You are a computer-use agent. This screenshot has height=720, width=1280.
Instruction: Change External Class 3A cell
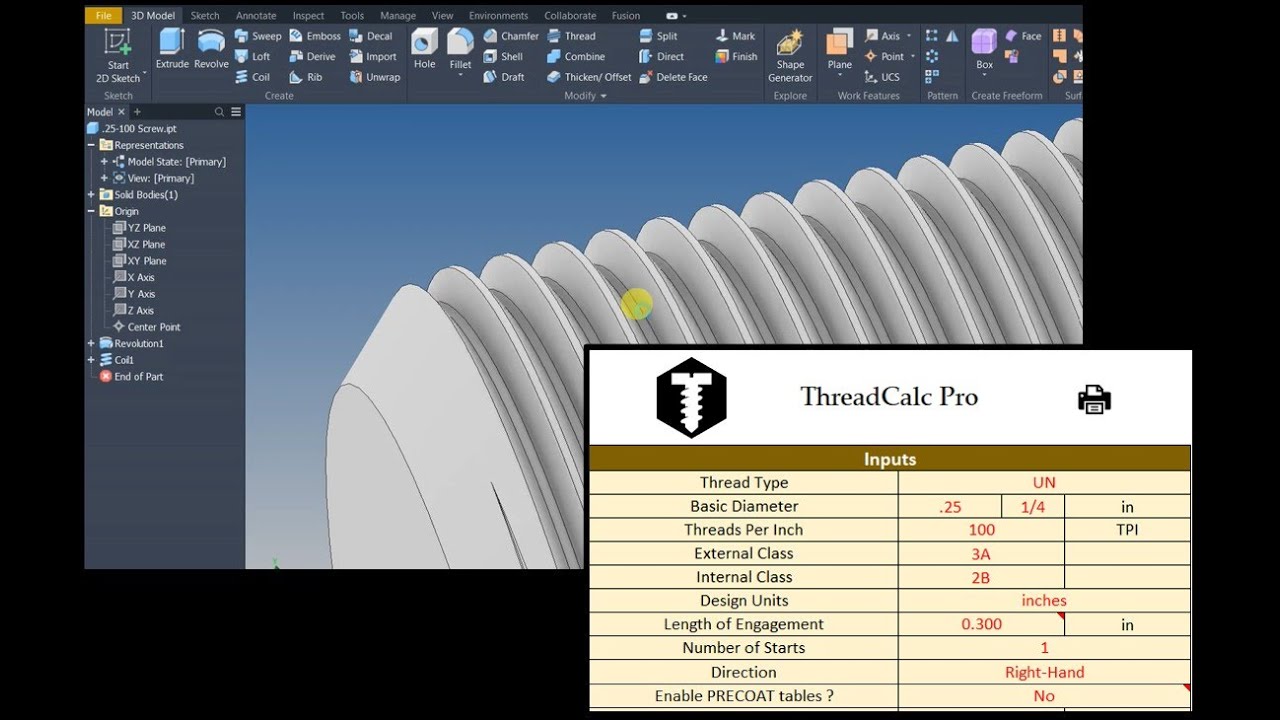982,553
